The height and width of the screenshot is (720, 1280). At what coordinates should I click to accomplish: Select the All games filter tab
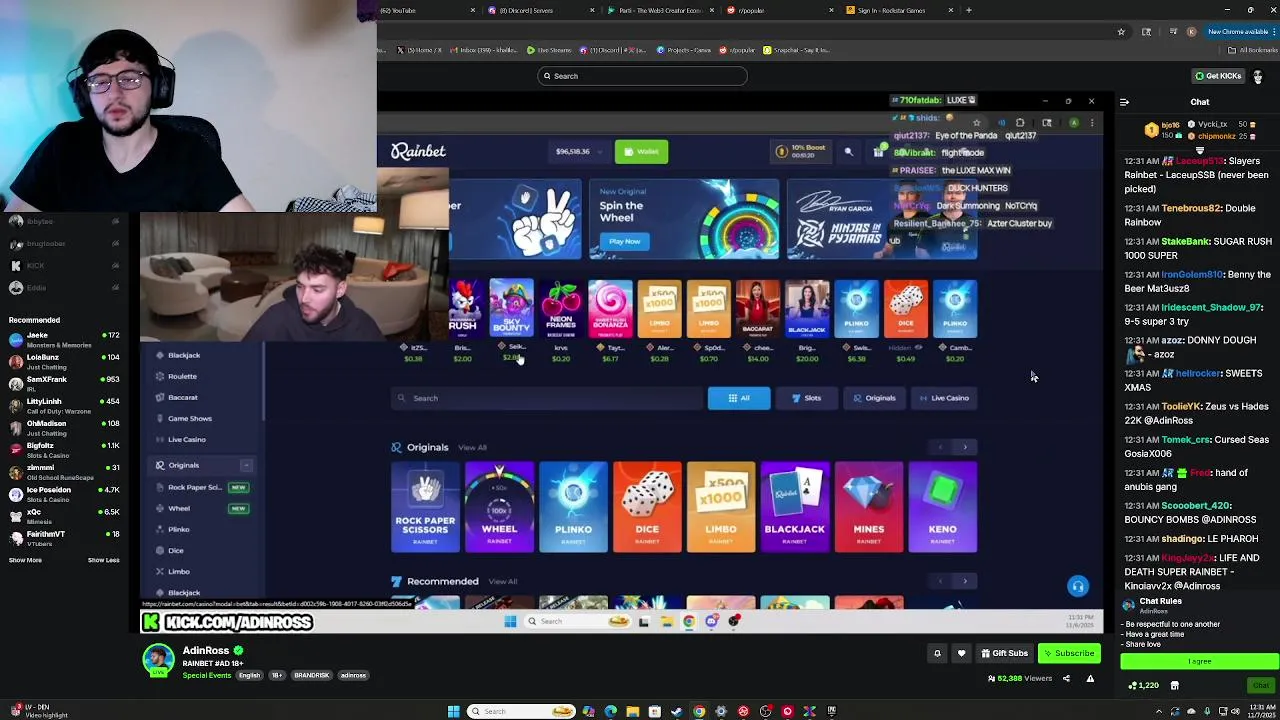click(739, 398)
